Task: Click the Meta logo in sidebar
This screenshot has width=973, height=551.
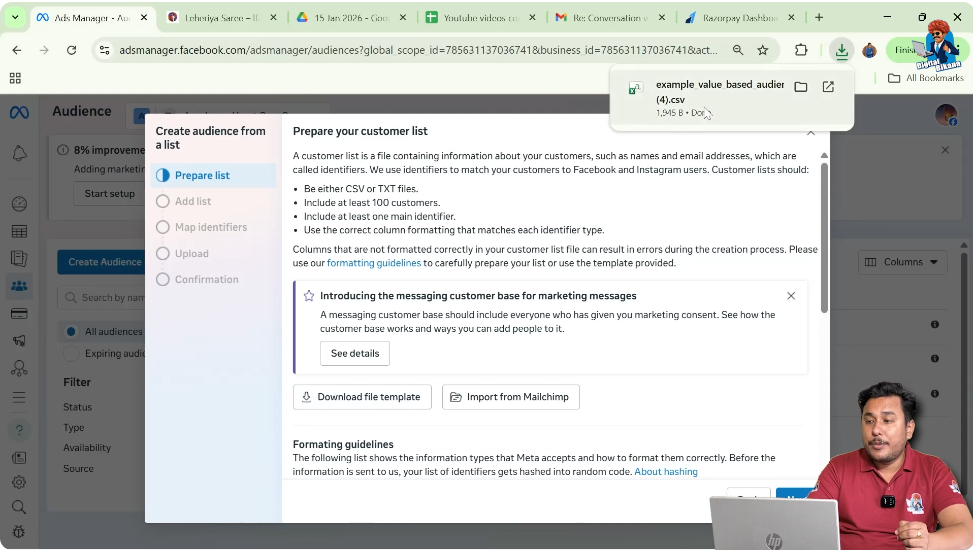Action: click(x=19, y=112)
